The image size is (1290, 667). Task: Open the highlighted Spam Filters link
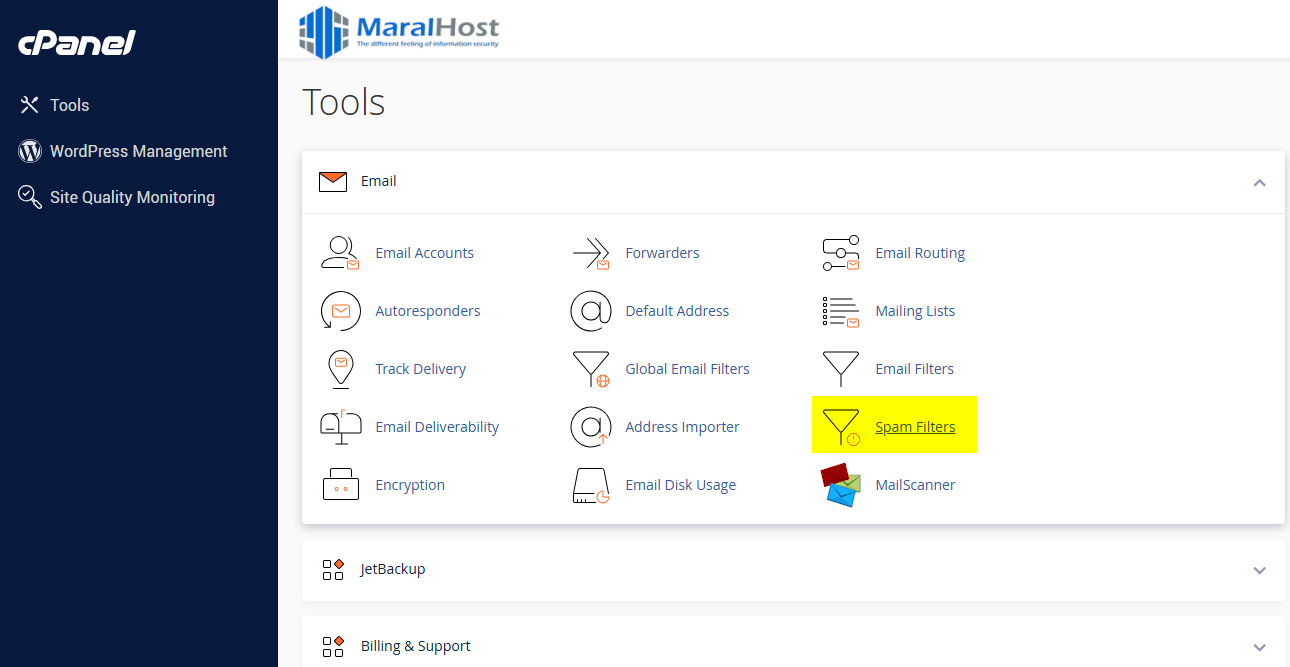(x=914, y=426)
